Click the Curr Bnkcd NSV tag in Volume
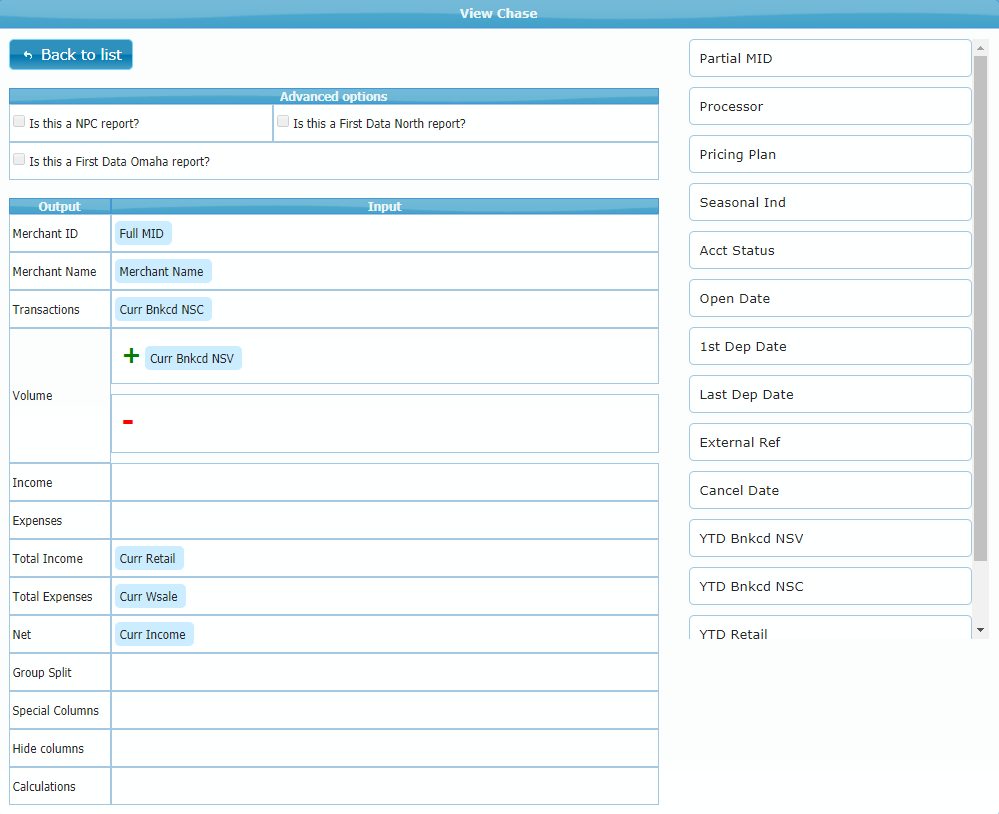999x814 pixels. click(x=193, y=358)
